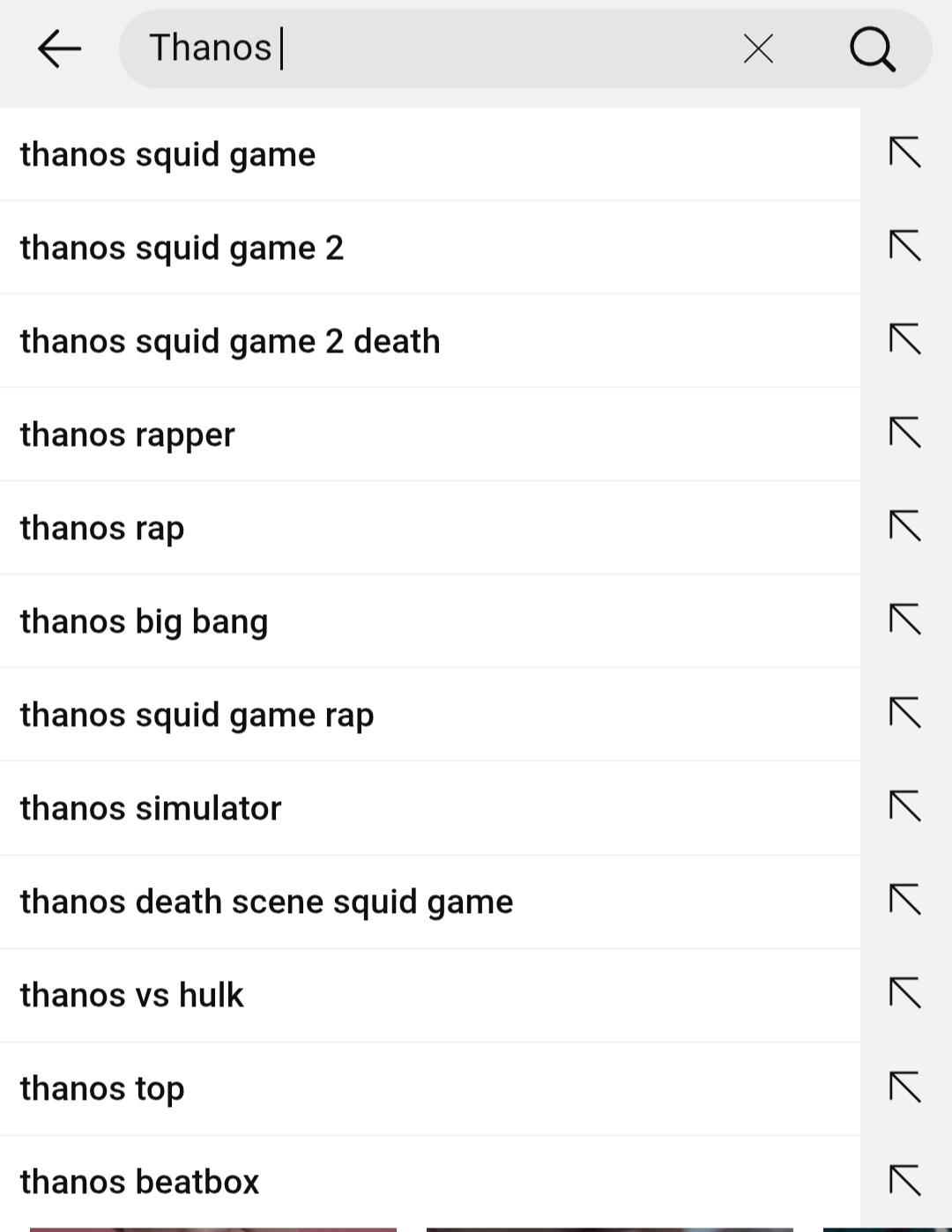Select the 'thanos rap' suggestion text
Image resolution: width=952 pixels, height=1232 pixels.
102,528
